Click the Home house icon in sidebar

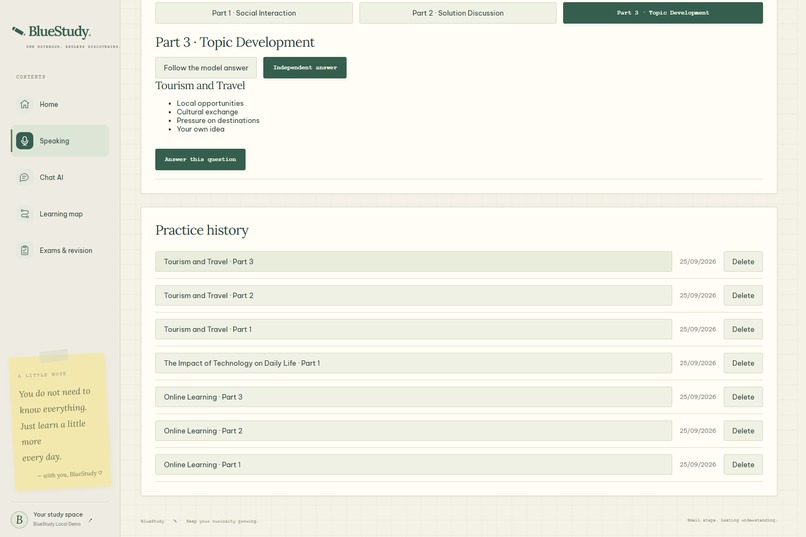tap(24, 104)
